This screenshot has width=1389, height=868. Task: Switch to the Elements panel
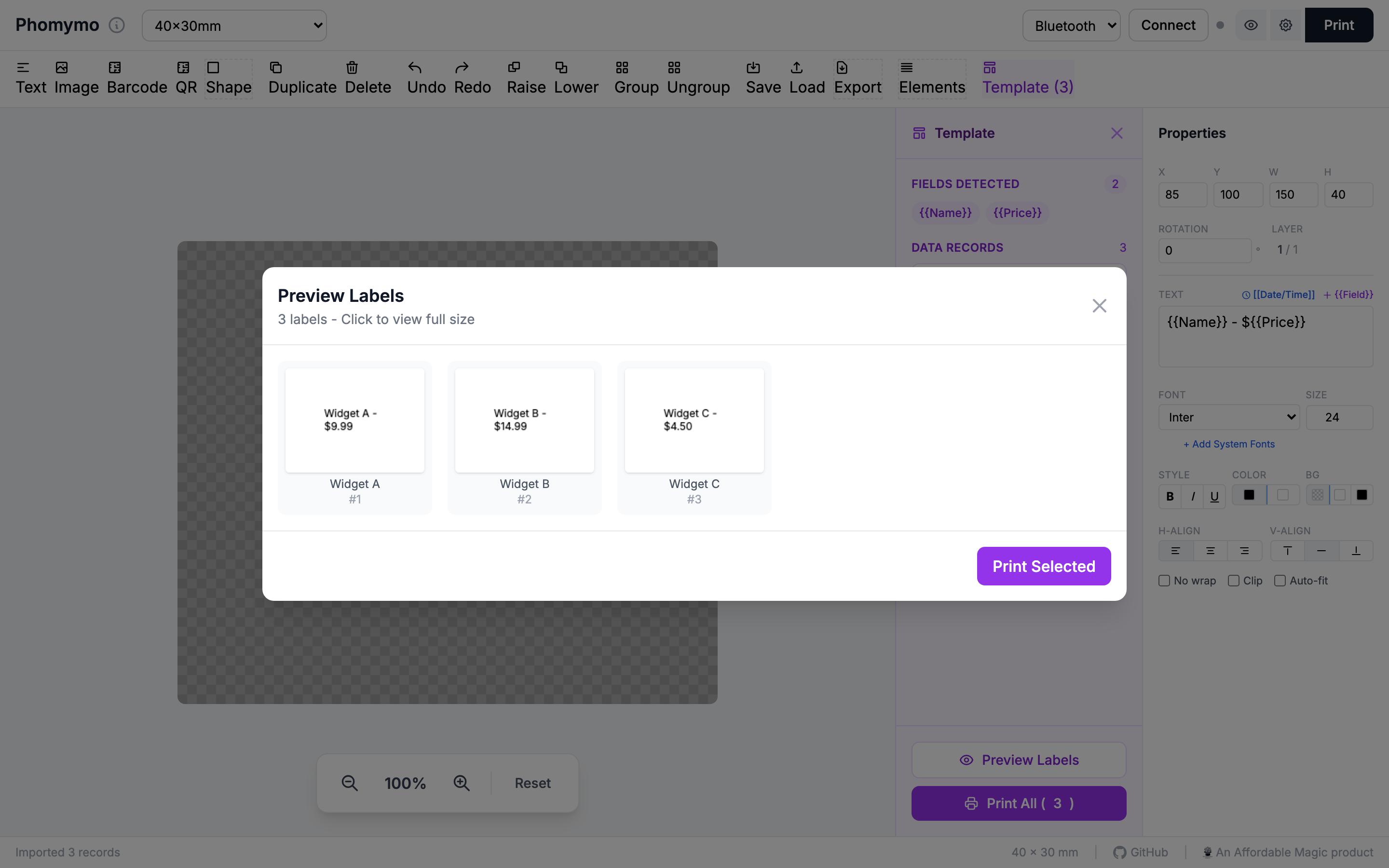tap(932, 78)
